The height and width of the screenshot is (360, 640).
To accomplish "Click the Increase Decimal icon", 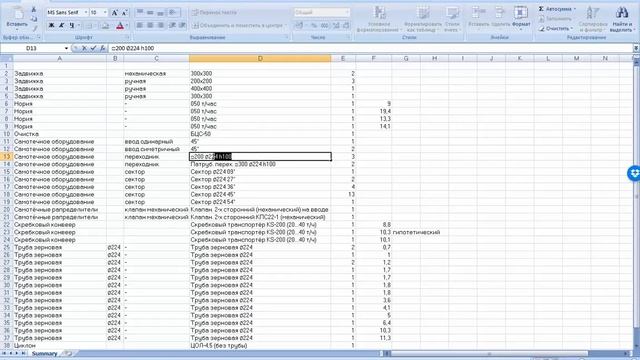I will point(336,25).
